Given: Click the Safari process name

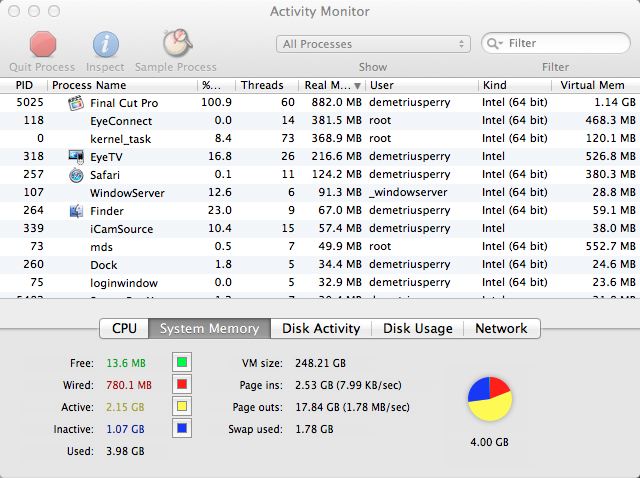Looking at the screenshot, I should pyautogui.click(x=105, y=175).
